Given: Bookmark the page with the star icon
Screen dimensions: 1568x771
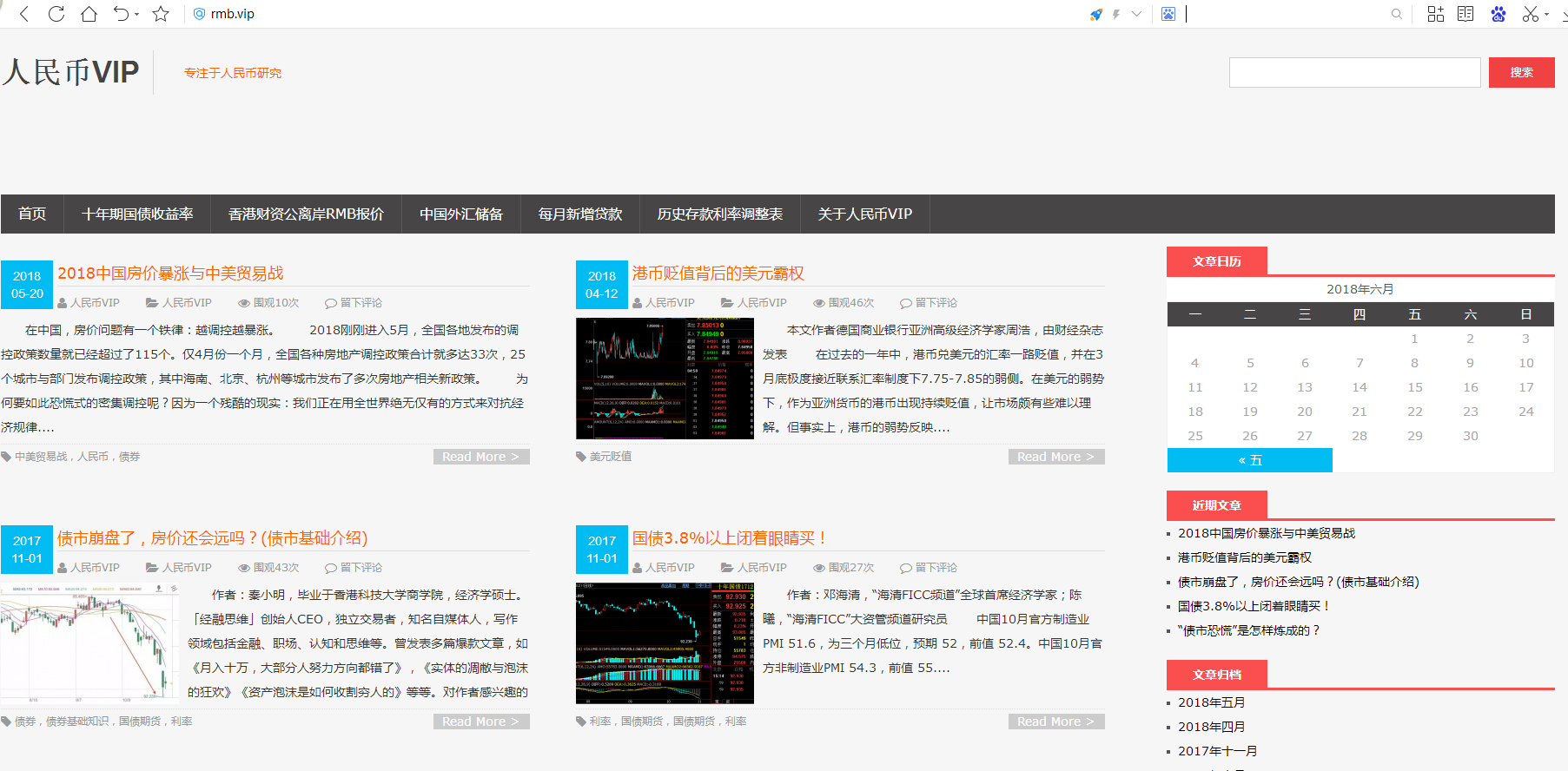Looking at the screenshot, I should 161,14.
